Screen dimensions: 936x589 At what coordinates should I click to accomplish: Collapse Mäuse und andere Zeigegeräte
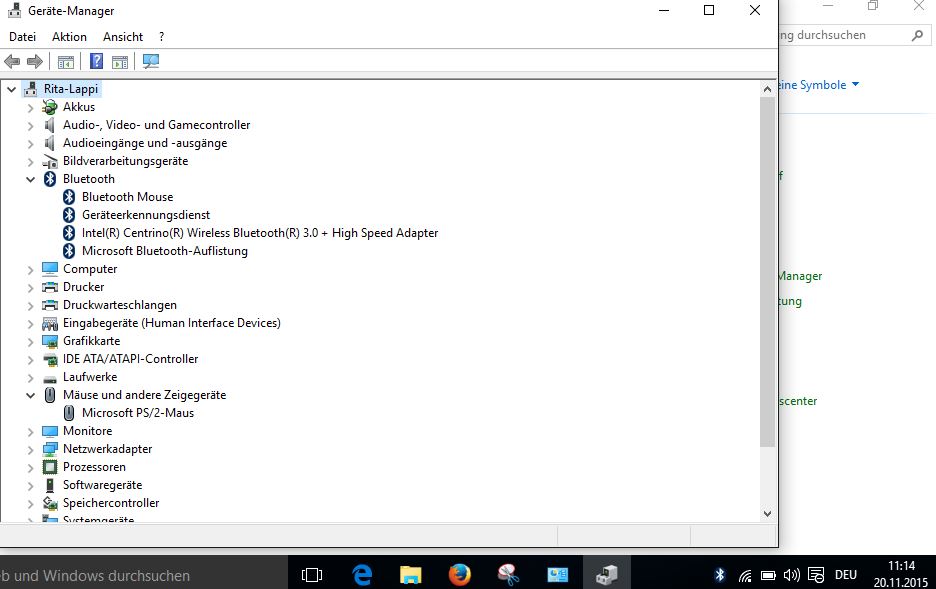pos(30,396)
